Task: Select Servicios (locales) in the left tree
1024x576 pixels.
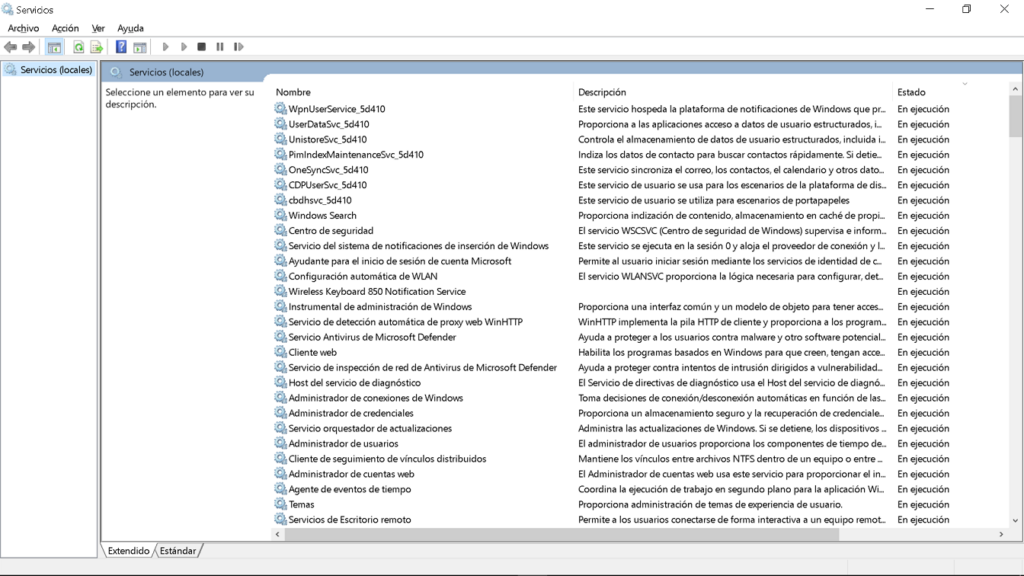Action: [x=56, y=70]
